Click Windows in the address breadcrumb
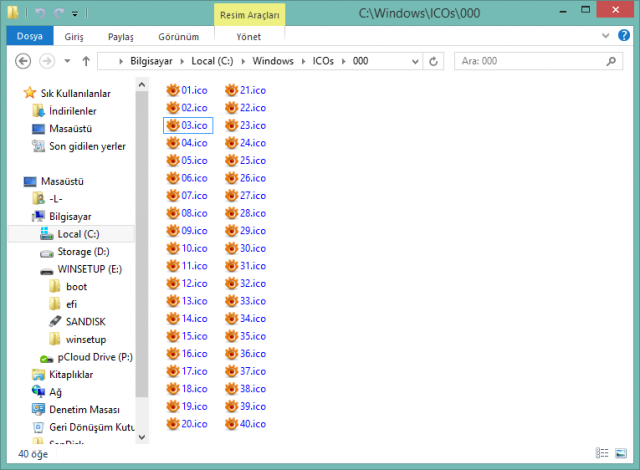This screenshot has height=470, width=640. (273, 61)
